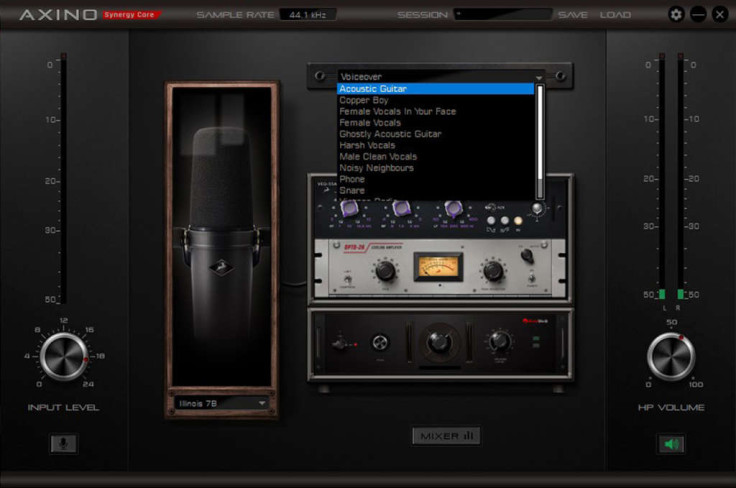Choose the Snare preset

coord(435,190)
